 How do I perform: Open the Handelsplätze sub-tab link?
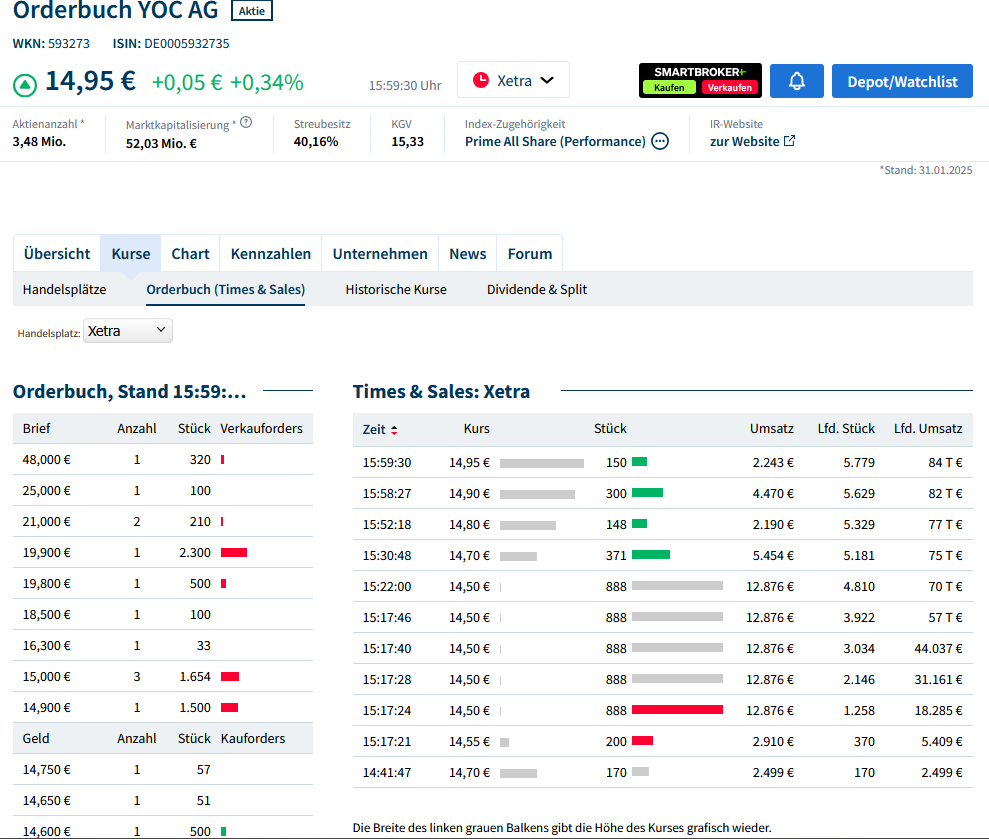pyautogui.click(x=64, y=289)
